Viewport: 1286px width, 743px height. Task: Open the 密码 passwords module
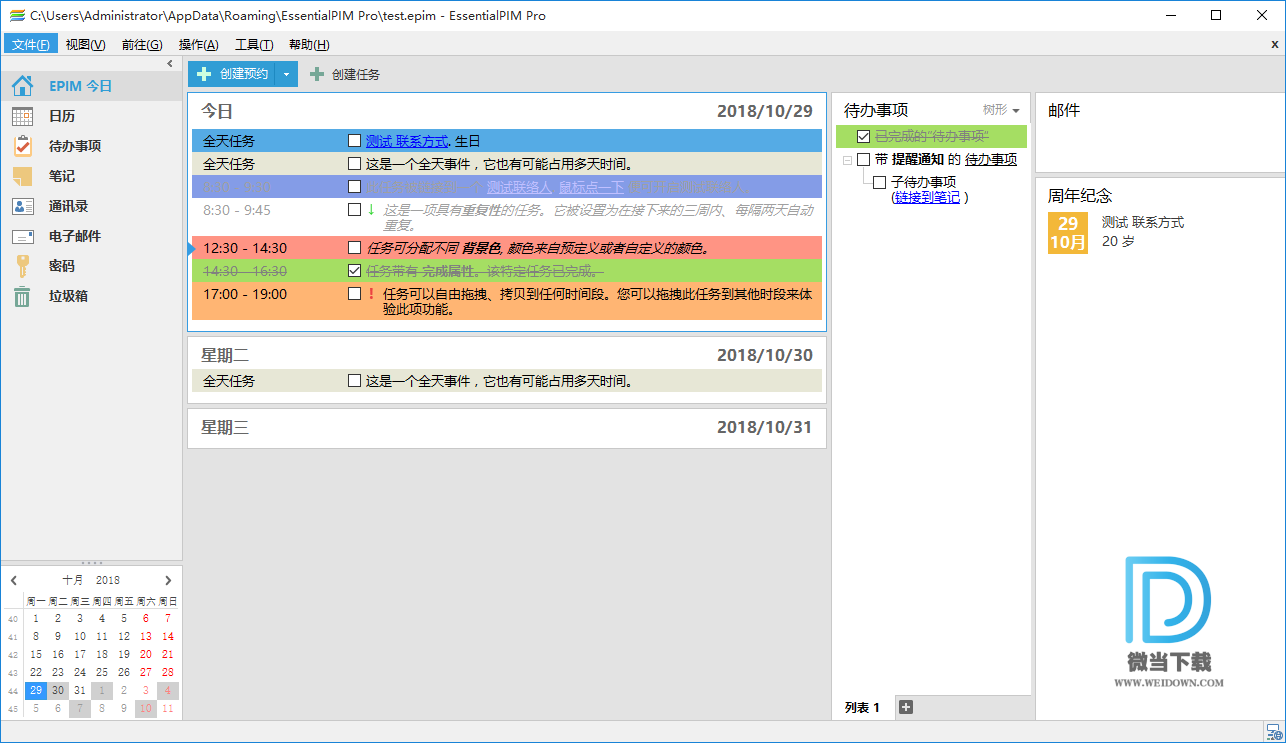pyautogui.click(x=91, y=266)
